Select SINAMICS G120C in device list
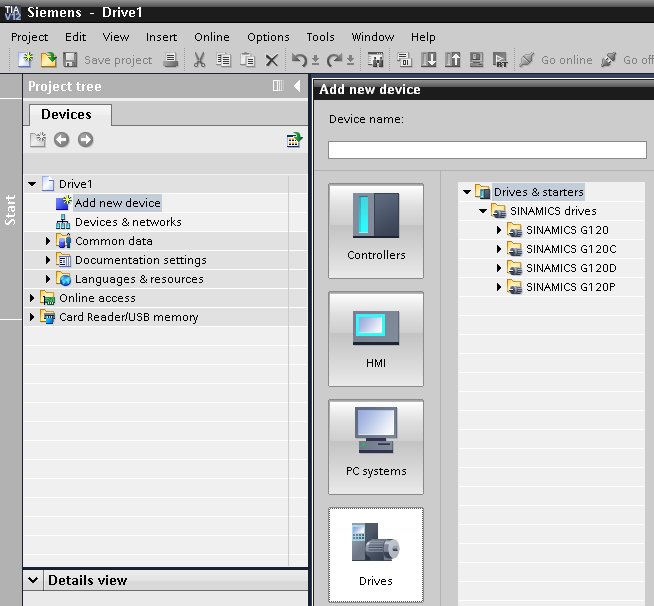654x606 pixels. pos(571,249)
